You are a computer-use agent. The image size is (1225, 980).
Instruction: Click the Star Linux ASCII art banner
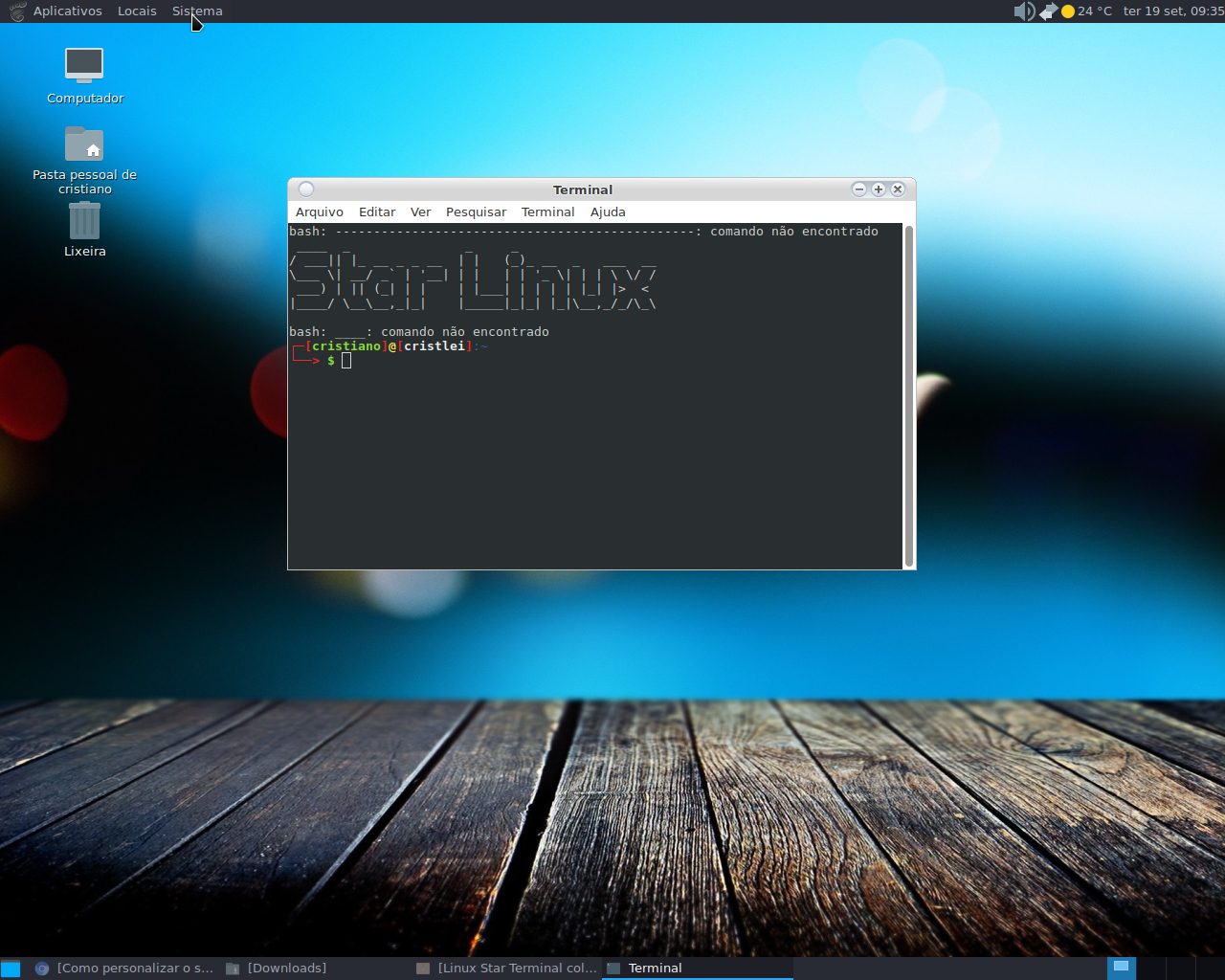coord(473,281)
